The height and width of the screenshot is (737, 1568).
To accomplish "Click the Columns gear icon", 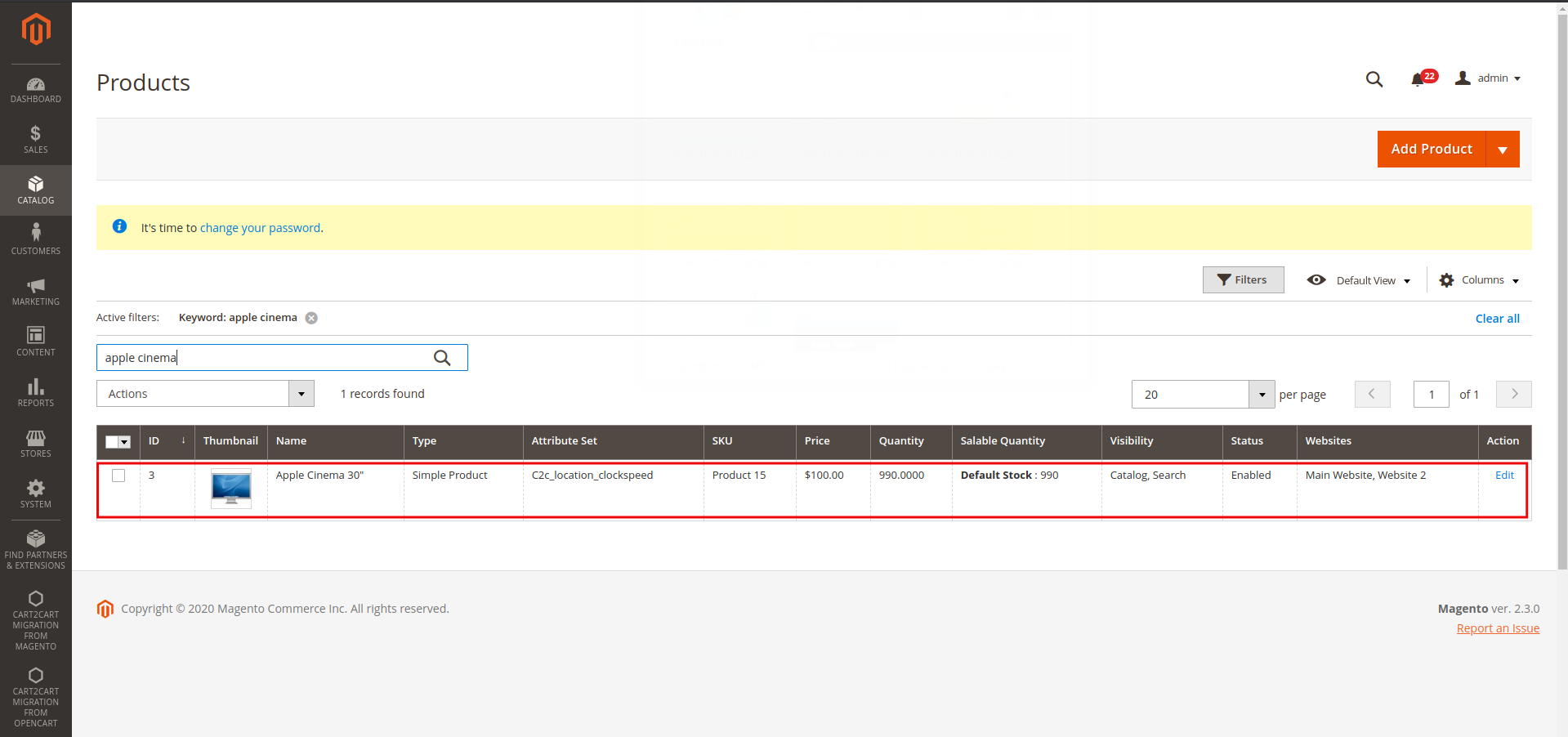I will (x=1446, y=280).
